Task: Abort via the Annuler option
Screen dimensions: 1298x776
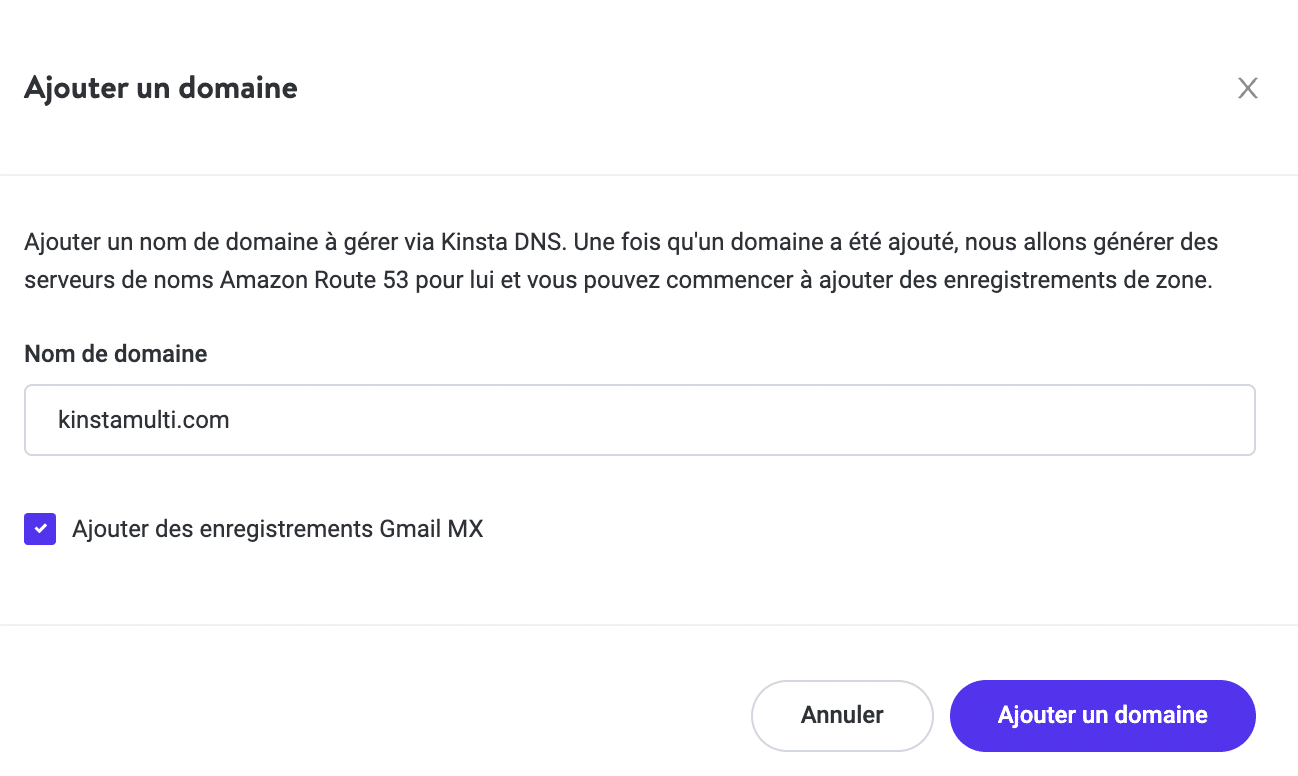Action: click(841, 715)
